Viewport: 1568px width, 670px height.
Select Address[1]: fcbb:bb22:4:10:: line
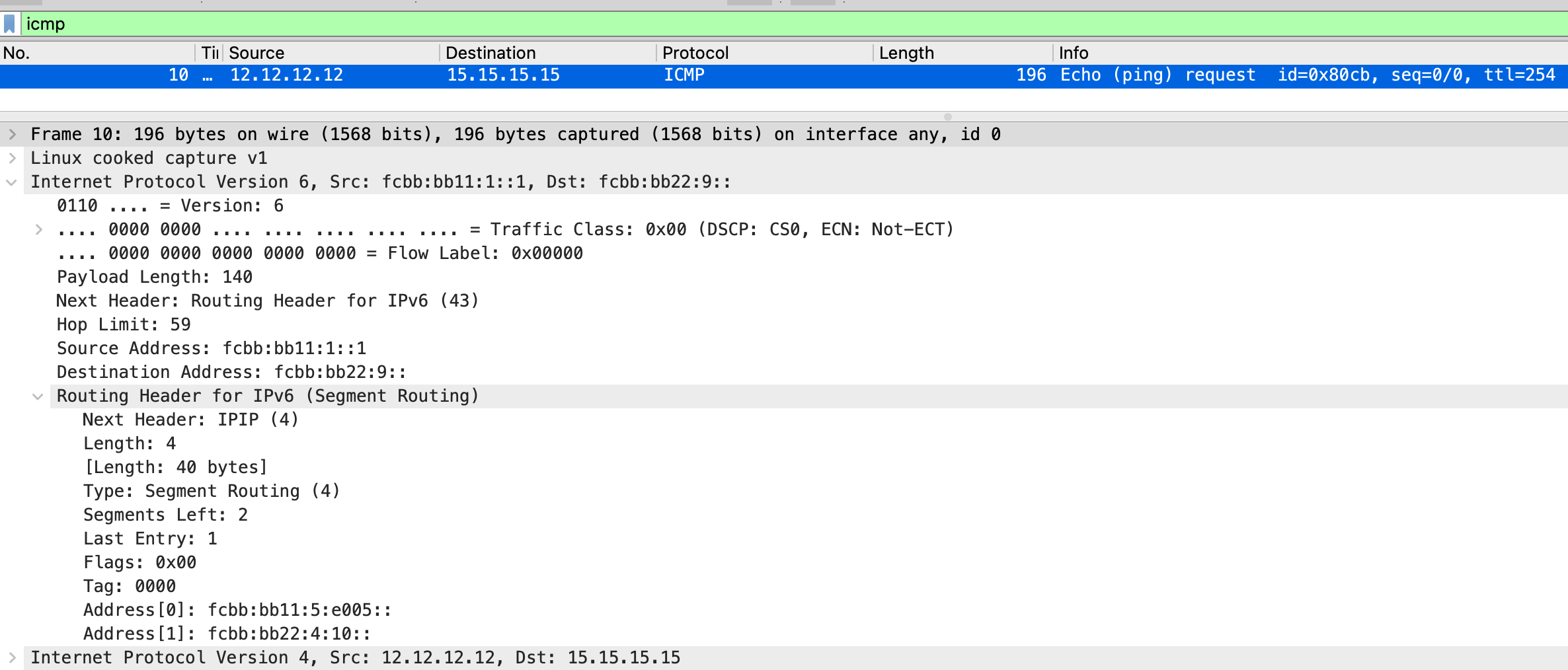point(227,634)
